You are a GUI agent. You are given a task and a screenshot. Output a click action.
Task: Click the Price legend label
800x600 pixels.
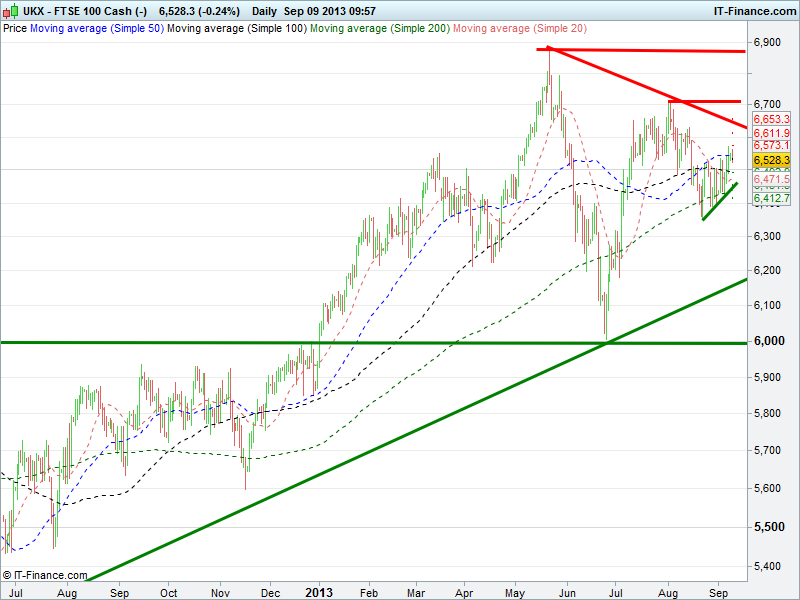tap(15, 29)
